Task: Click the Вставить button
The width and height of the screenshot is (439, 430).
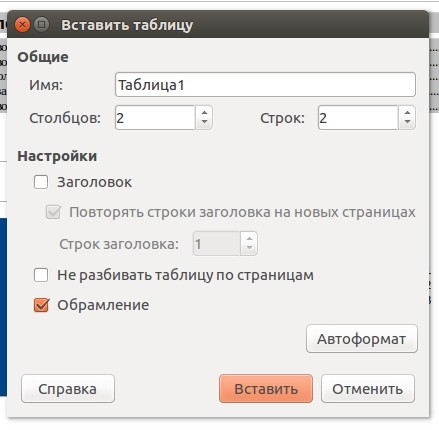Action: click(266, 389)
